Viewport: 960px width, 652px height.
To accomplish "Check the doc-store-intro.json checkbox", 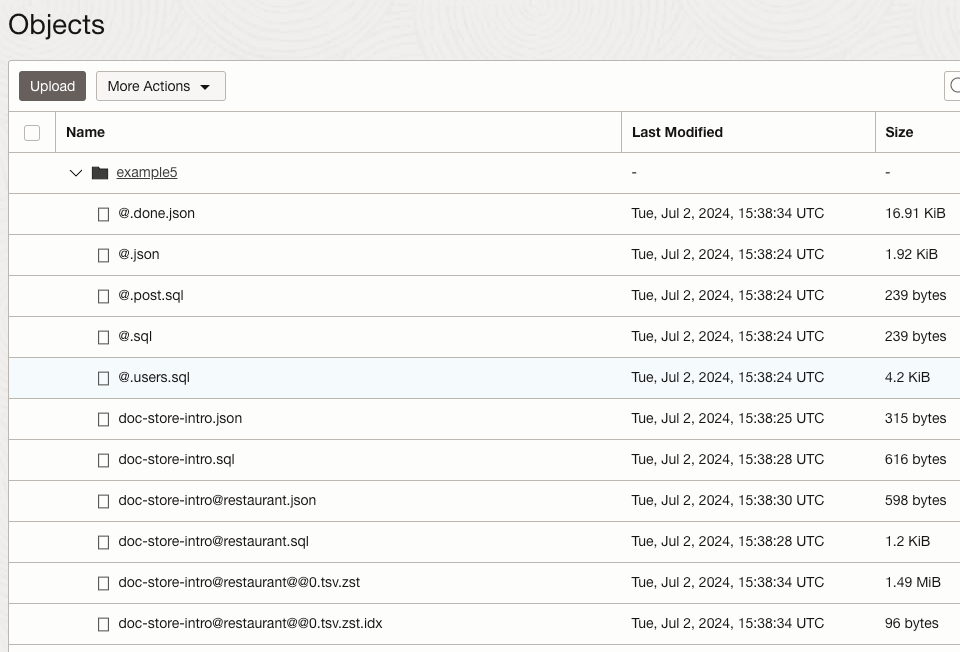I will (x=103, y=419).
